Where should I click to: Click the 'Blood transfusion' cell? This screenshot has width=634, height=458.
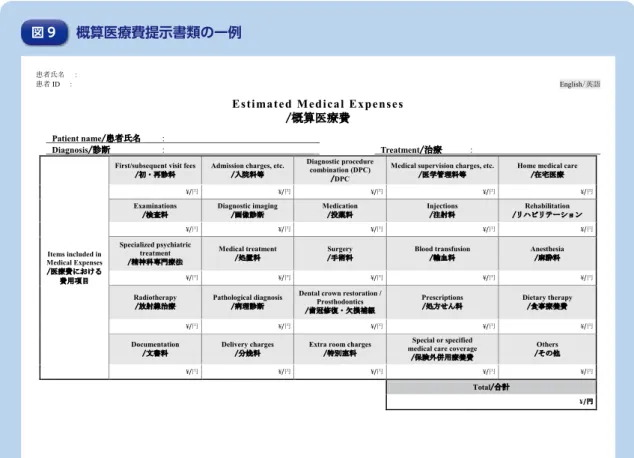[x=442, y=253]
